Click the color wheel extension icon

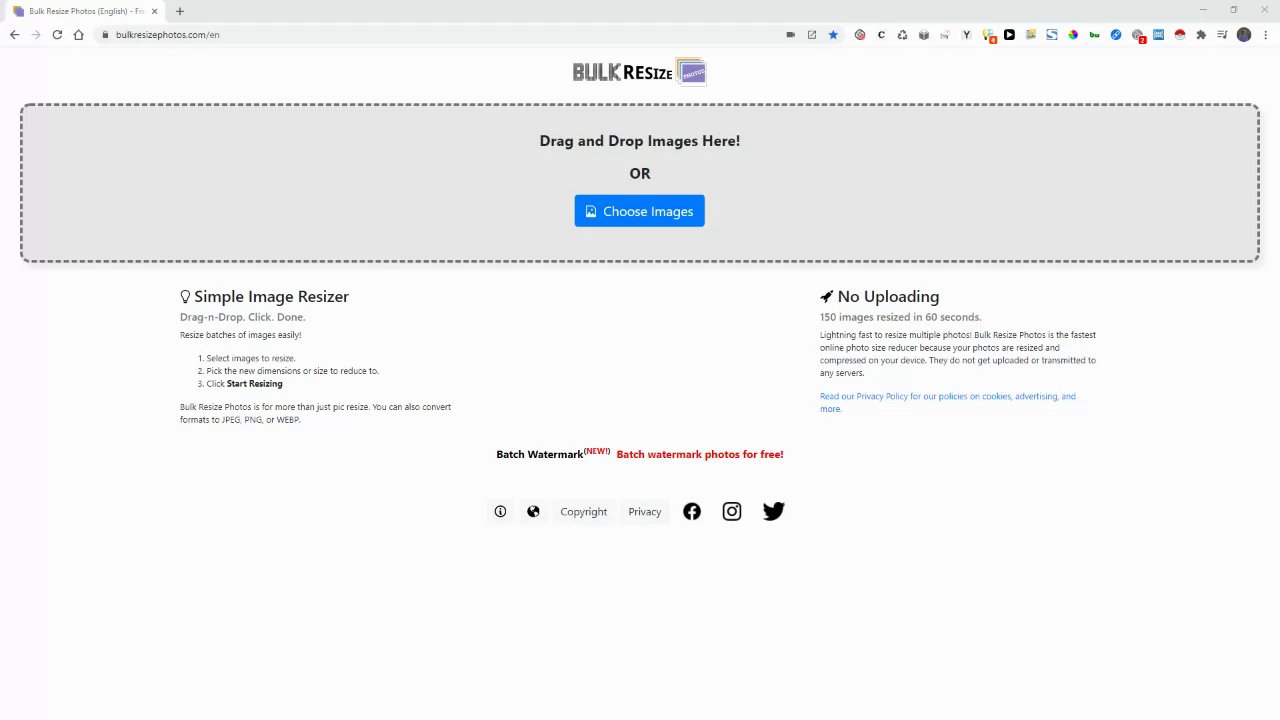[1073, 34]
